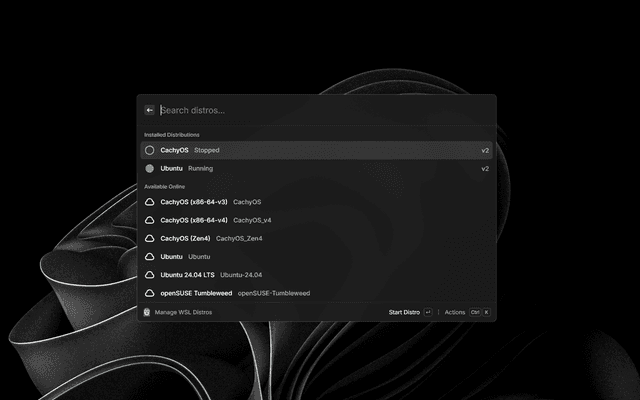Viewport: 640px width, 400px height.
Task: Click the cloud icon for openSUSE Tumbleweed
Action: pos(150,293)
